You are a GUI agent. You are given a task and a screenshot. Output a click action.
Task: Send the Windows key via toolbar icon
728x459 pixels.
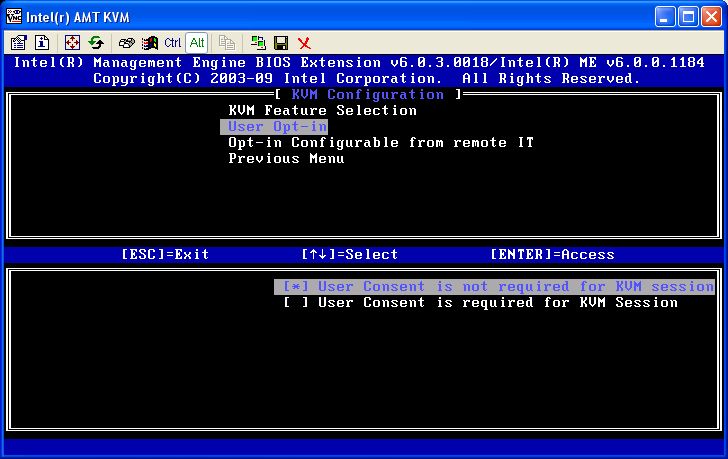click(150, 43)
